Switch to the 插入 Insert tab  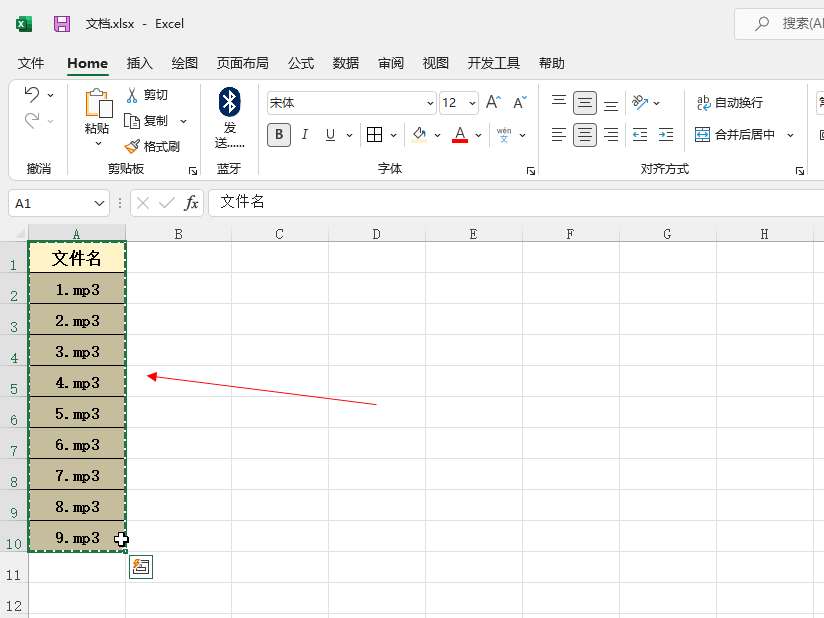[140, 63]
